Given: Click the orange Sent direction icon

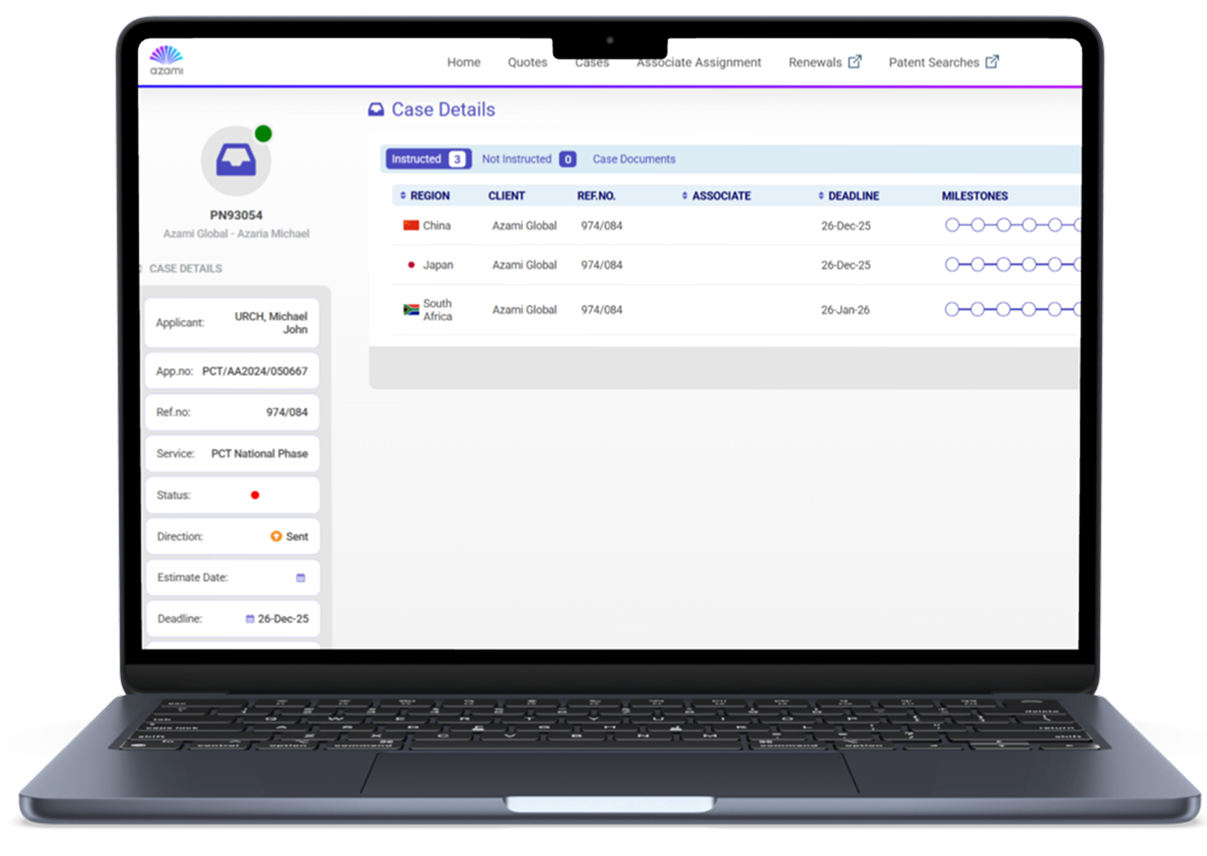Looking at the screenshot, I should pyautogui.click(x=276, y=537).
